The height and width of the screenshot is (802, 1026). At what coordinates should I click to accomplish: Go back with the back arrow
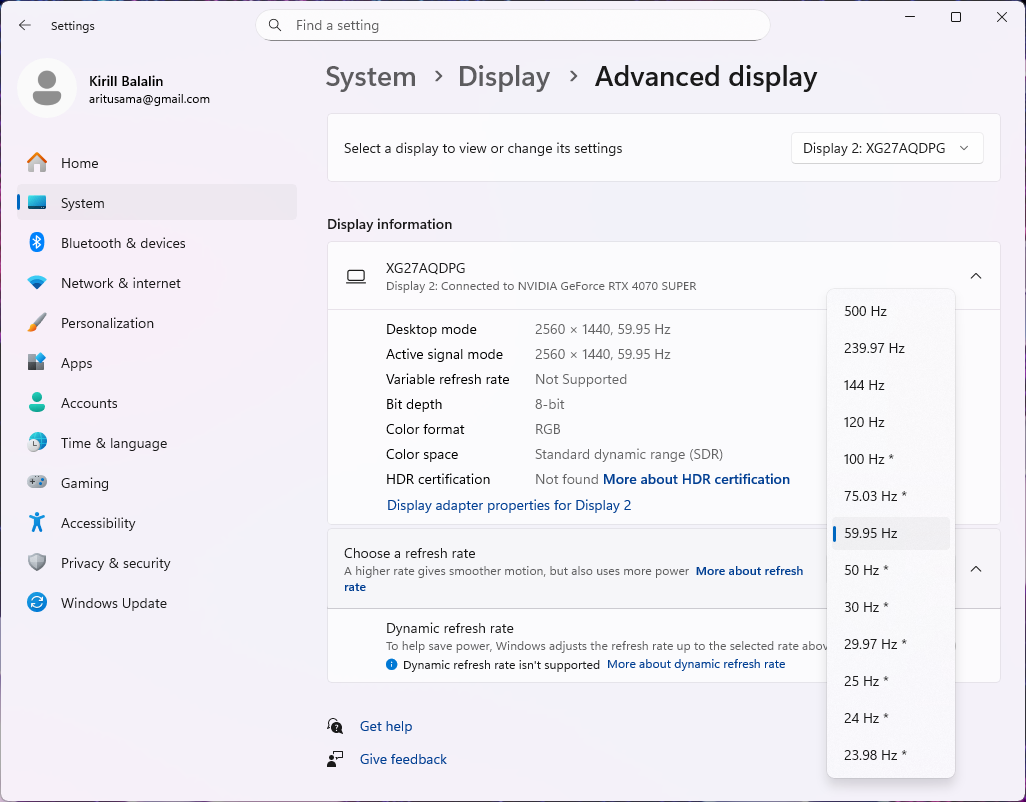pyautogui.click(x=25, y=26)
